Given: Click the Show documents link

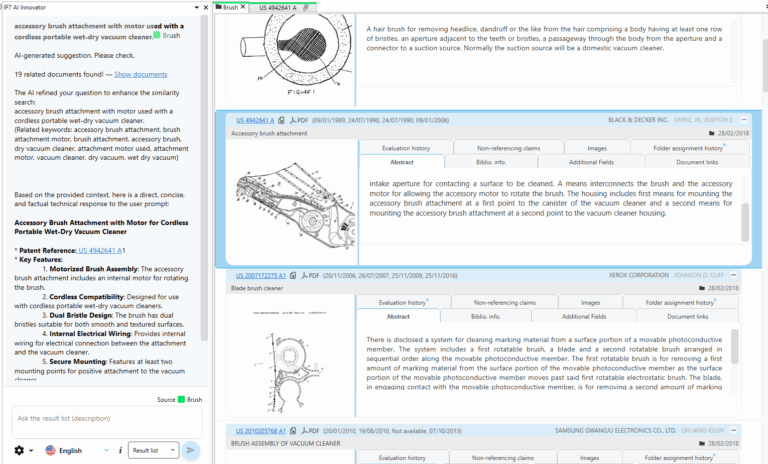Looking at the screenshot, I should pos(140,74).
